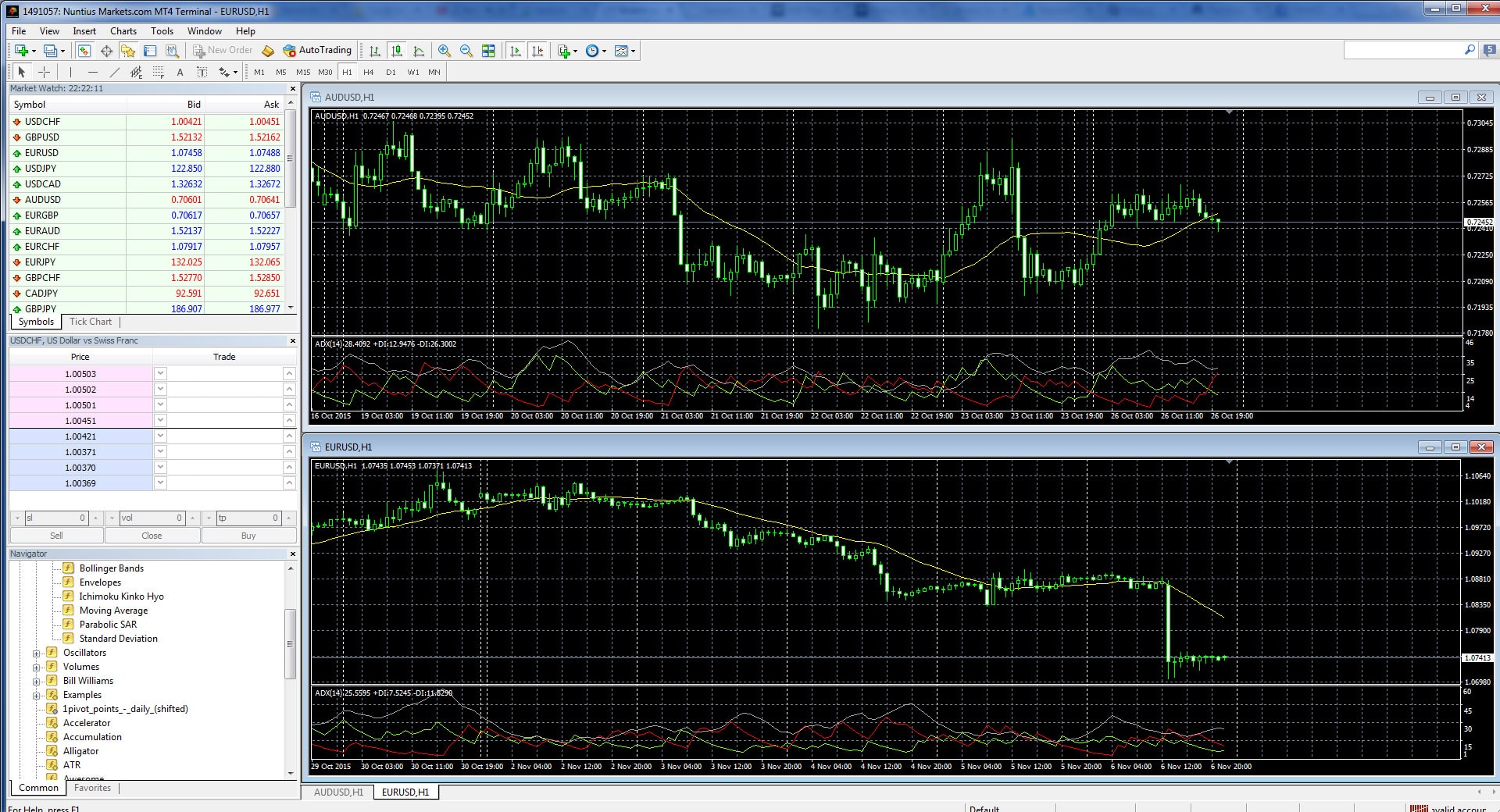Click the Sell button
Image resolution: width=1500 pixels, height=812 pixels.
click(55, 536)
